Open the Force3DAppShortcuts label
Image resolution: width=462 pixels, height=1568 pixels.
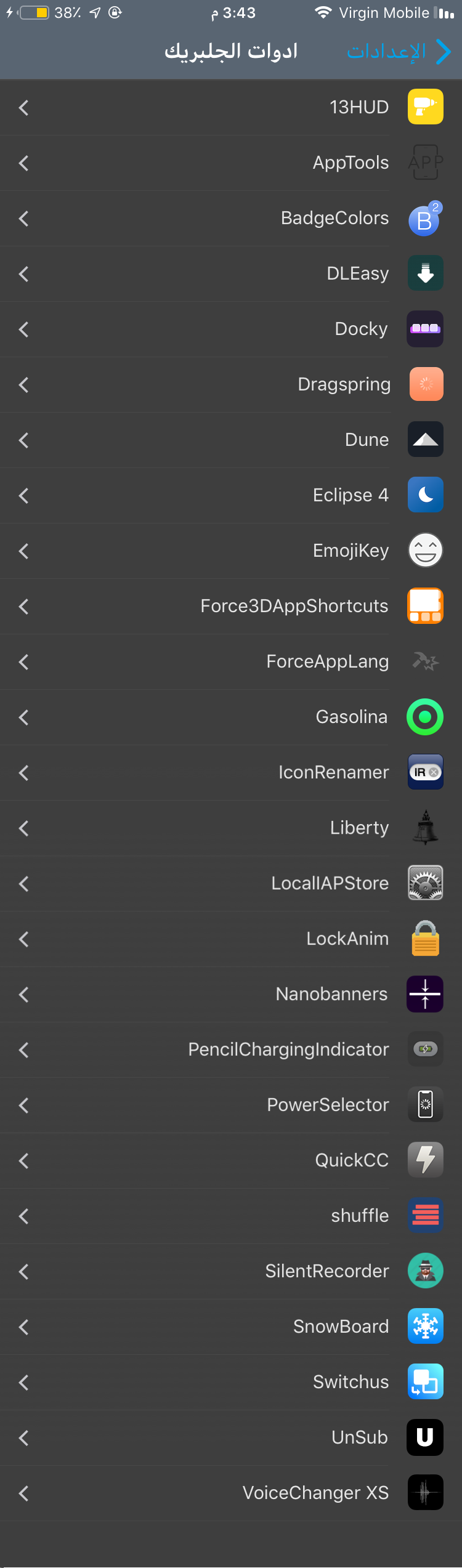click(294, 606)
